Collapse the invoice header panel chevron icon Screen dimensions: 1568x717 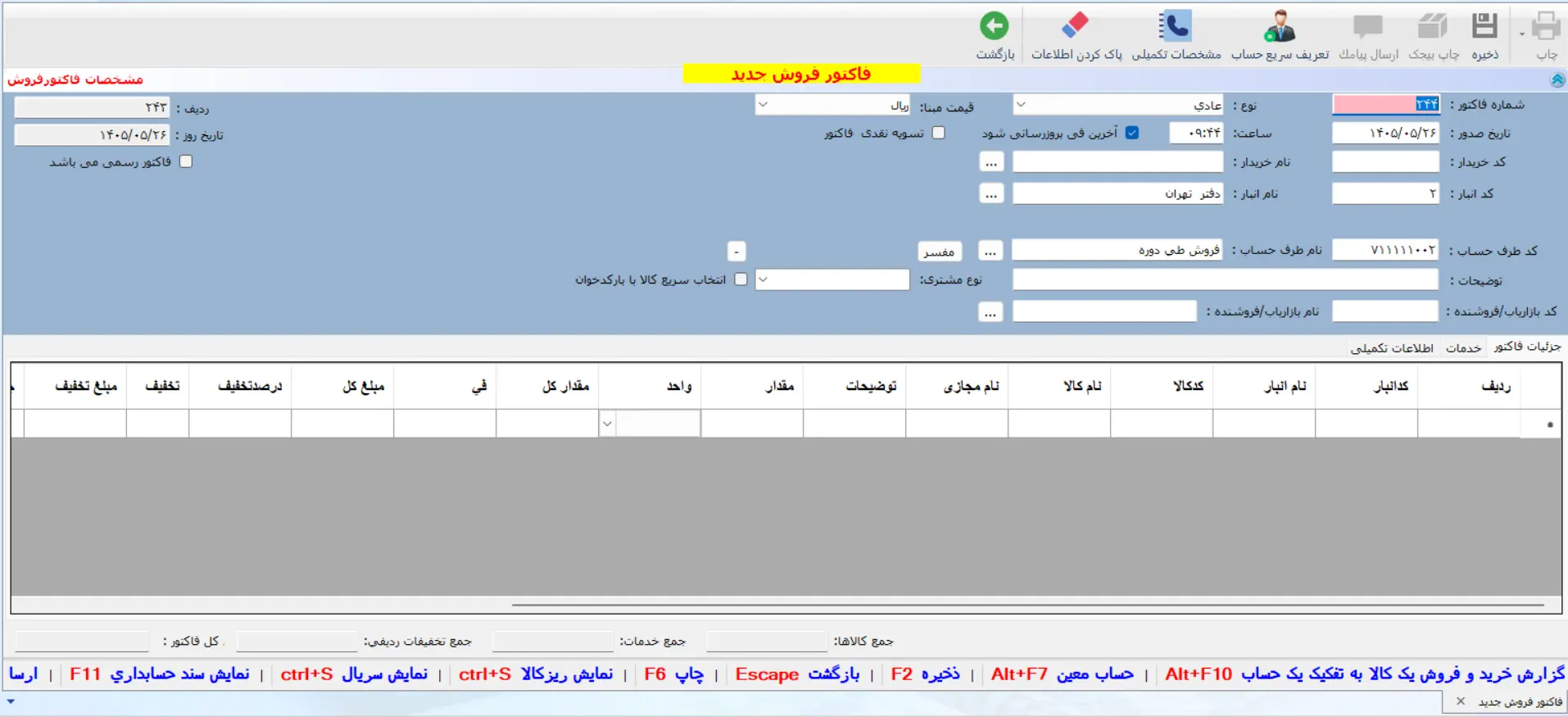click(1557, 79)
